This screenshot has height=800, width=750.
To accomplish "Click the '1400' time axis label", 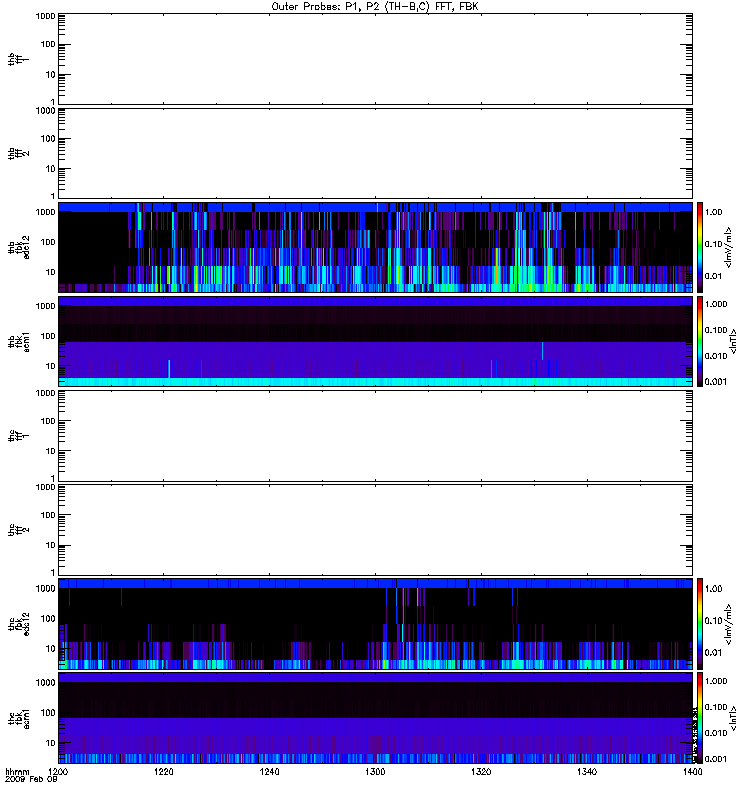I will (x=692, y=772).
